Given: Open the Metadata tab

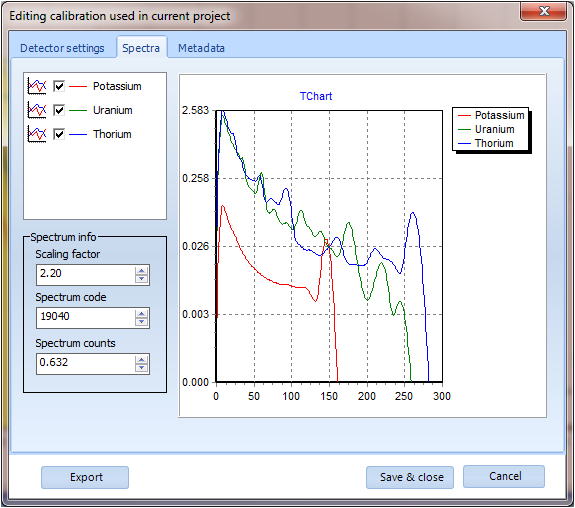Looking at the screenshot, I should pyautogui.click(x=201, y=48).
